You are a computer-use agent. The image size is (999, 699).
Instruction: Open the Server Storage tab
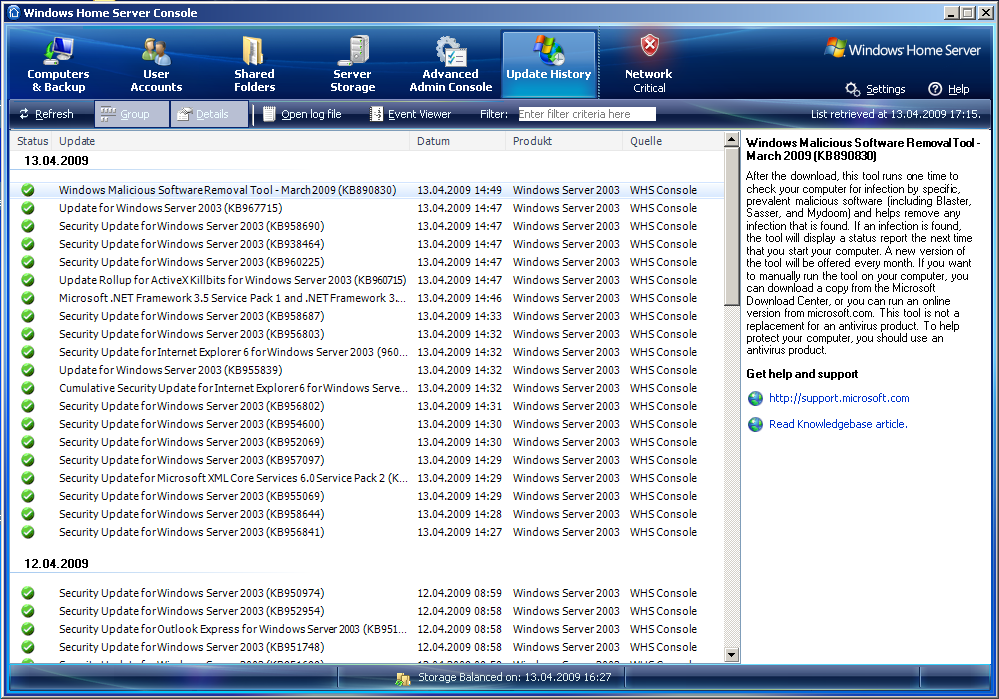pos(352,65)
